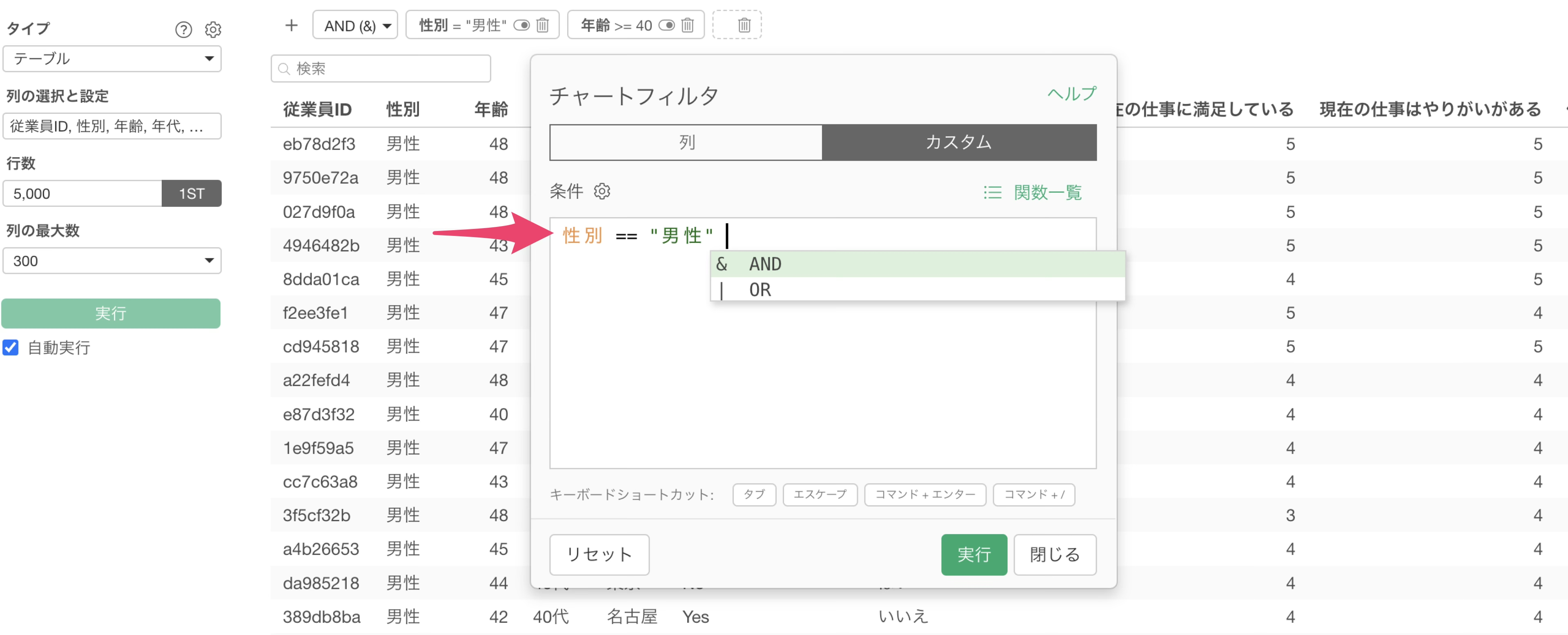Click the green 実行 button in dialog

pos(973,554)
